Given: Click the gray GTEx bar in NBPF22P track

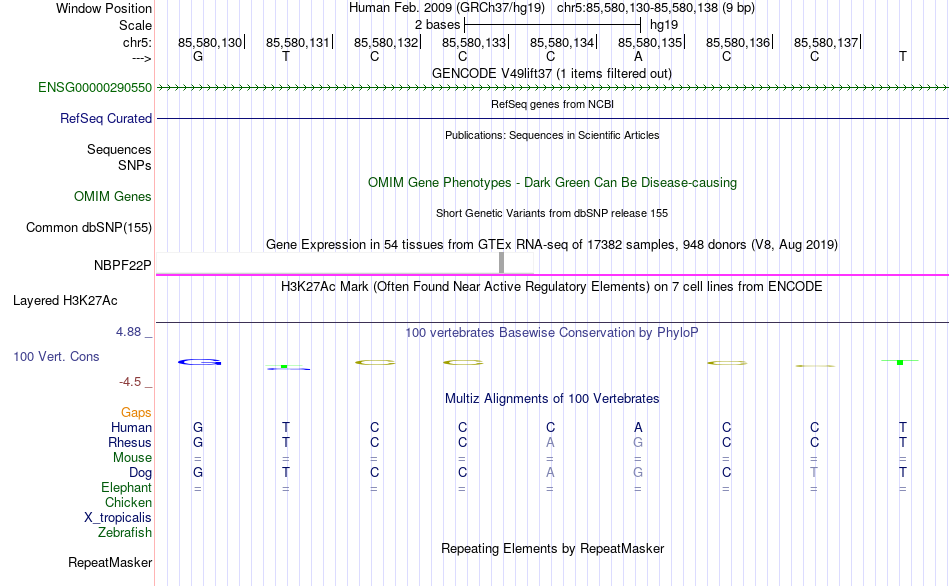Looking at the screenshot, I should (501, 263).
